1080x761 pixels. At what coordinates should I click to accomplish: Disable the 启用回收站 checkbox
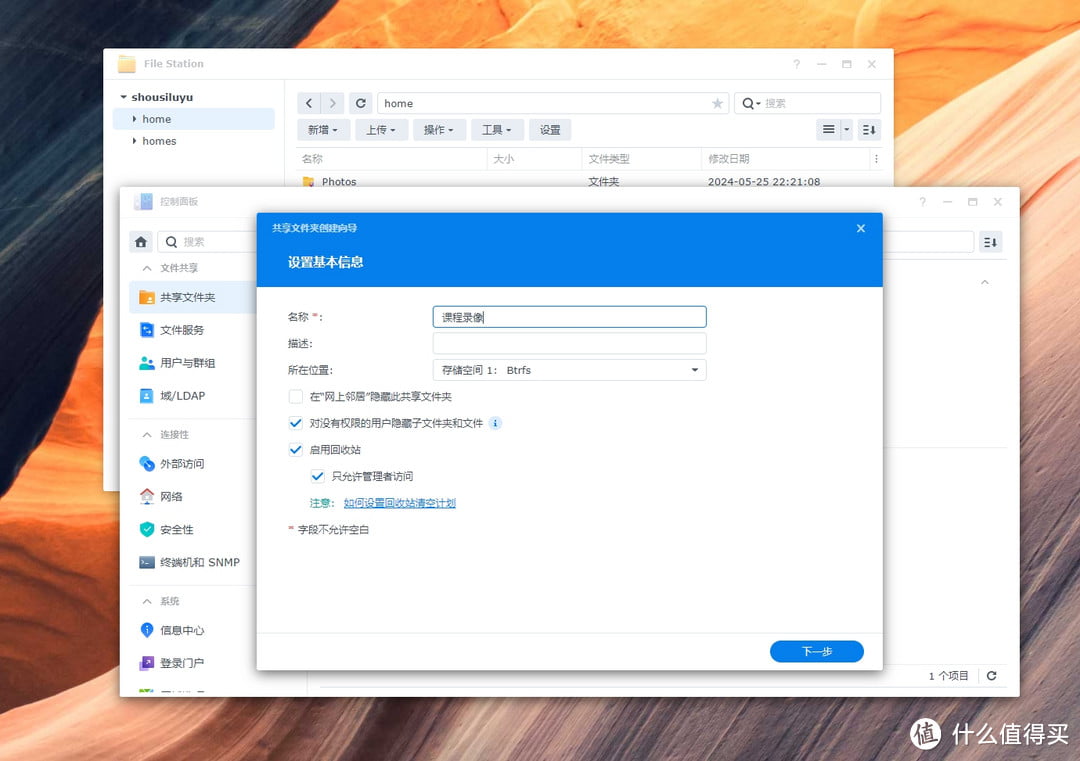point(296,449)
